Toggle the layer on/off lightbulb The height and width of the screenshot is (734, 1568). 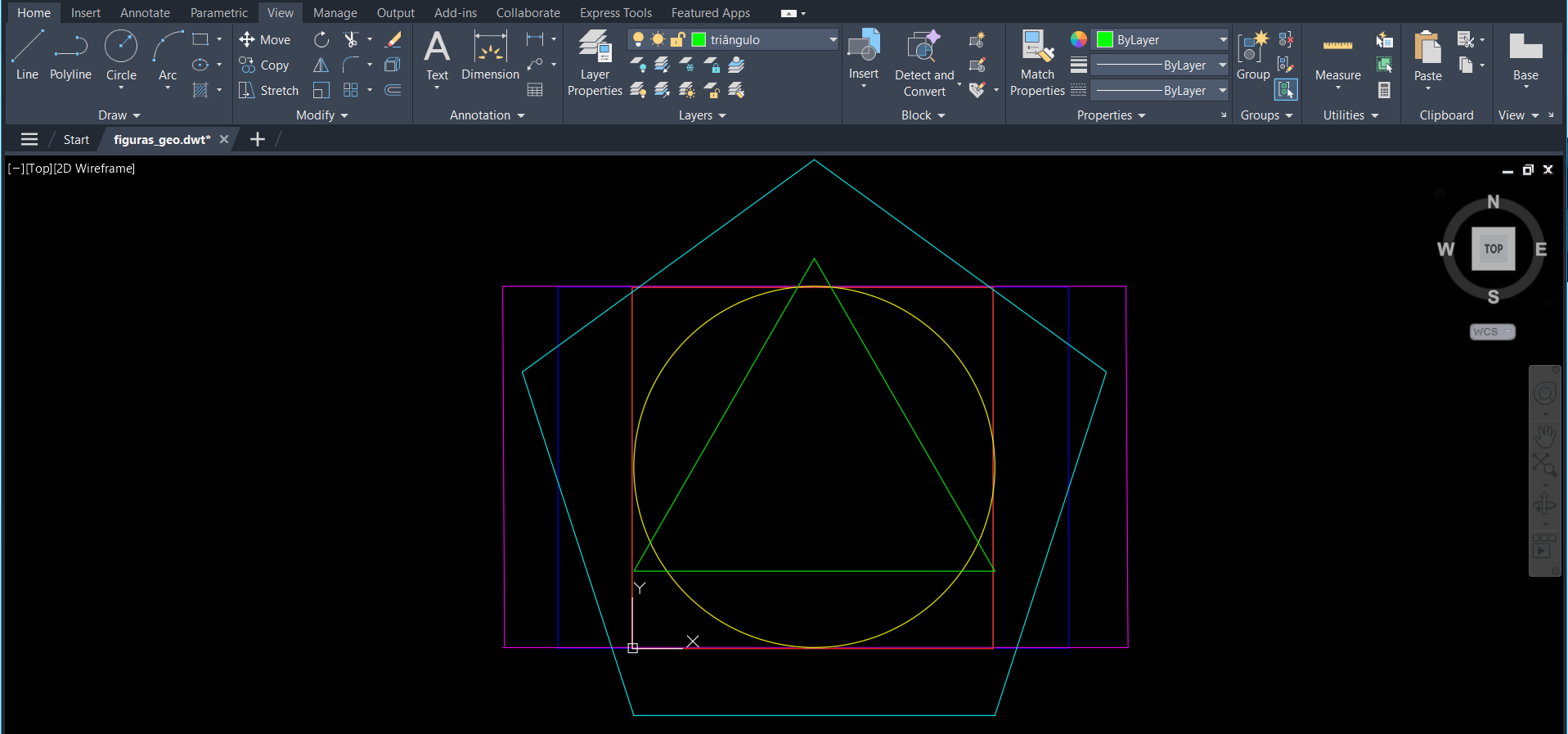(638, 39)
